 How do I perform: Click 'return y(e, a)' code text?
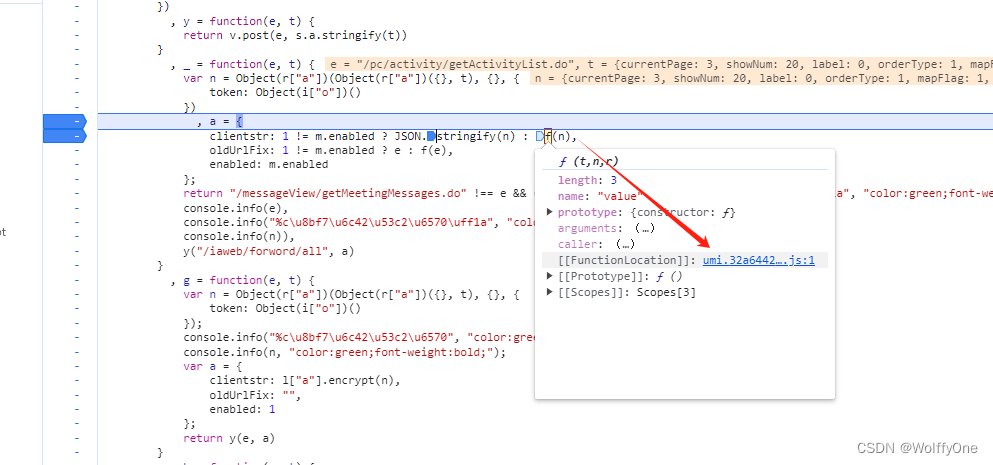pos(229,438)
